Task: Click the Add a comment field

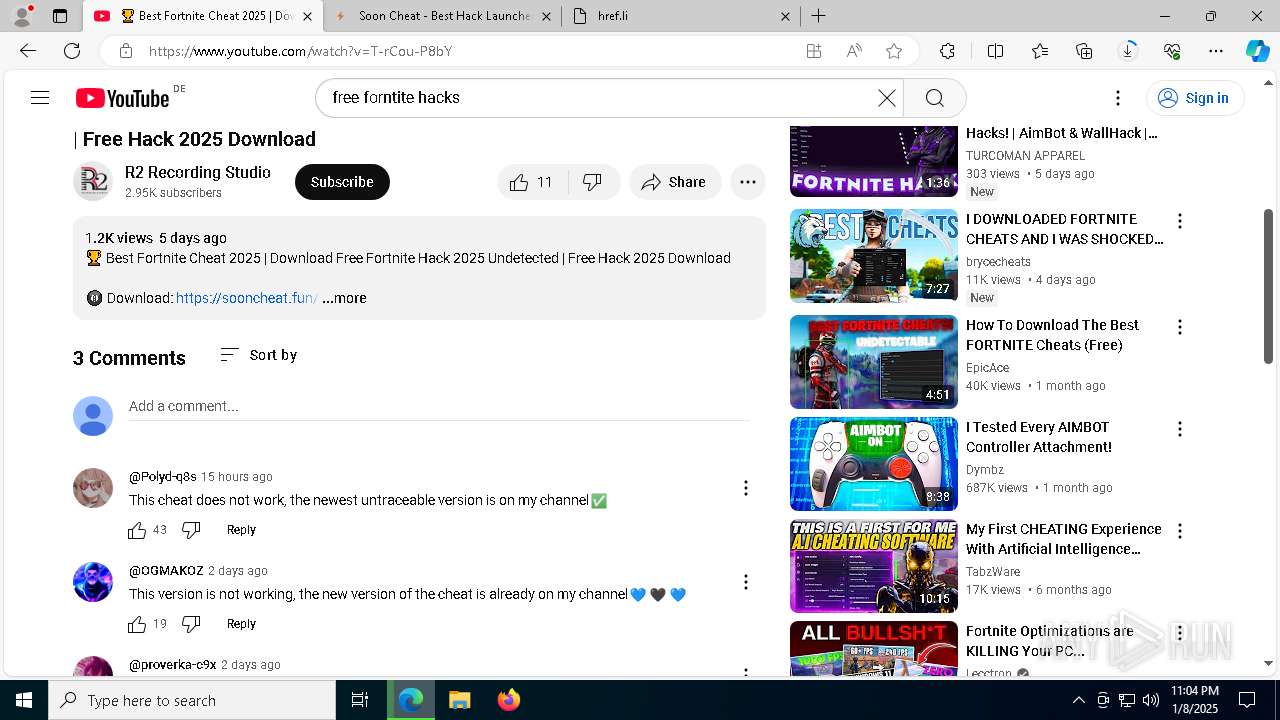Action: pos(439,407)
